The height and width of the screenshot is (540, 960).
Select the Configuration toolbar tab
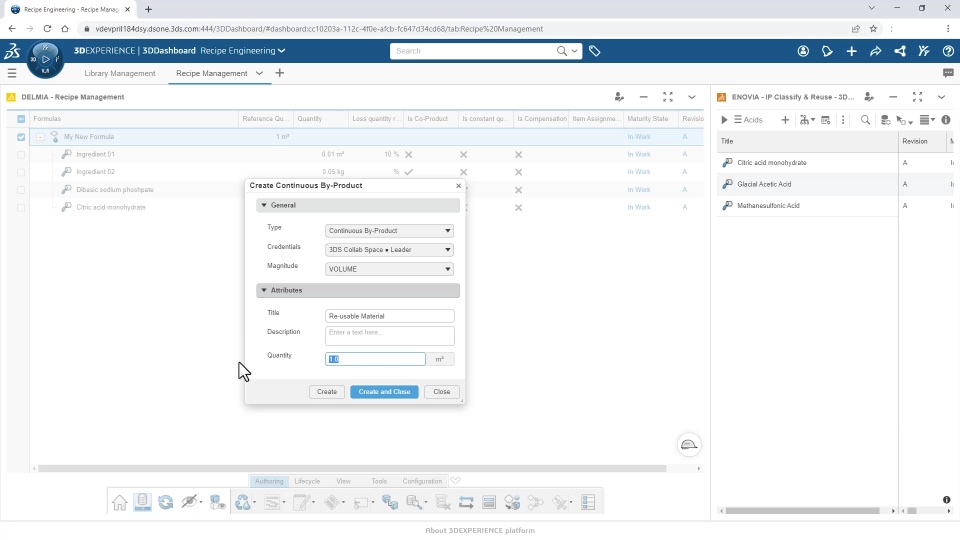tap(422, 481)
